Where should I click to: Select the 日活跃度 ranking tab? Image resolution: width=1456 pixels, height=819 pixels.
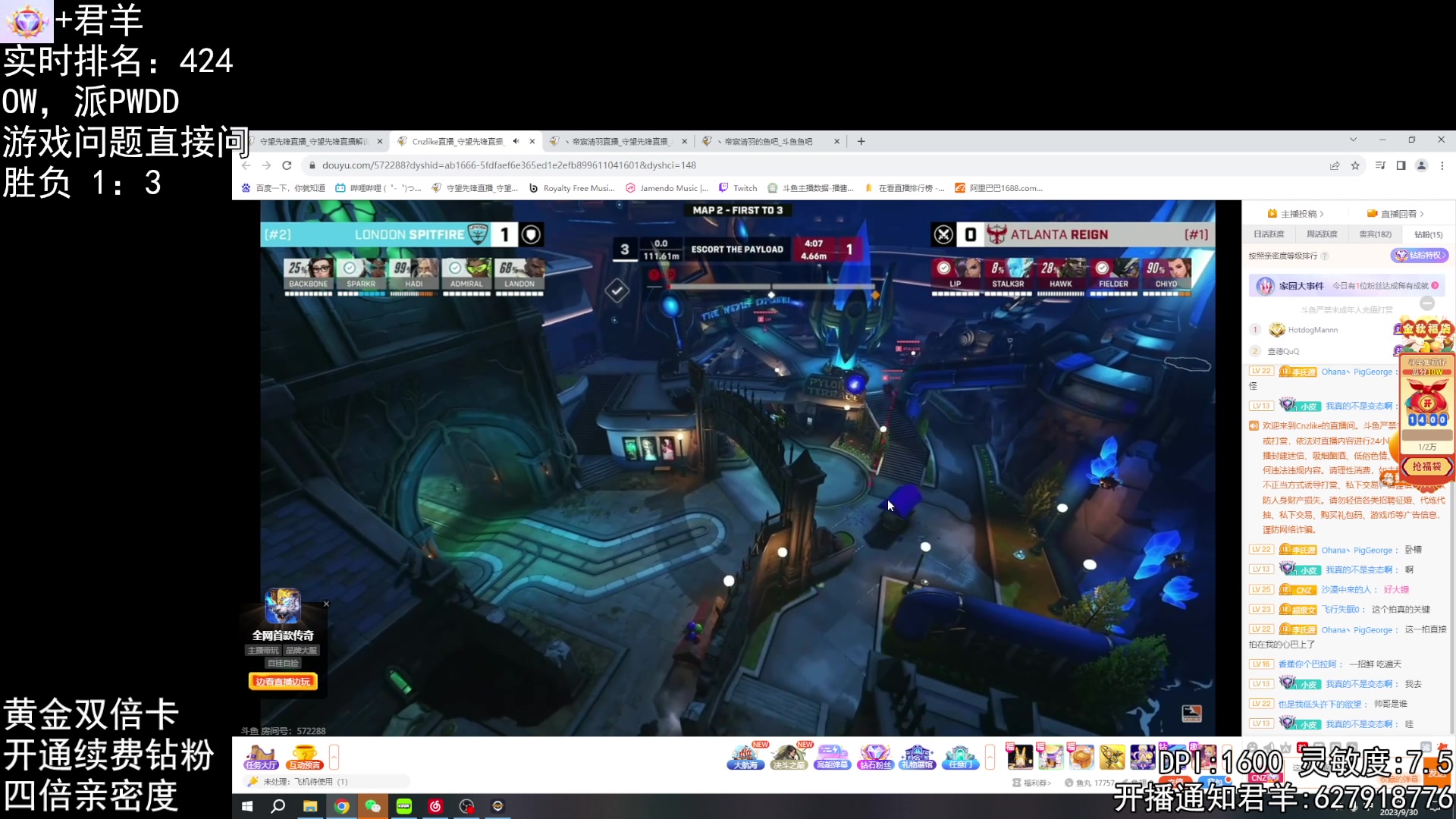coord(1269,234)
